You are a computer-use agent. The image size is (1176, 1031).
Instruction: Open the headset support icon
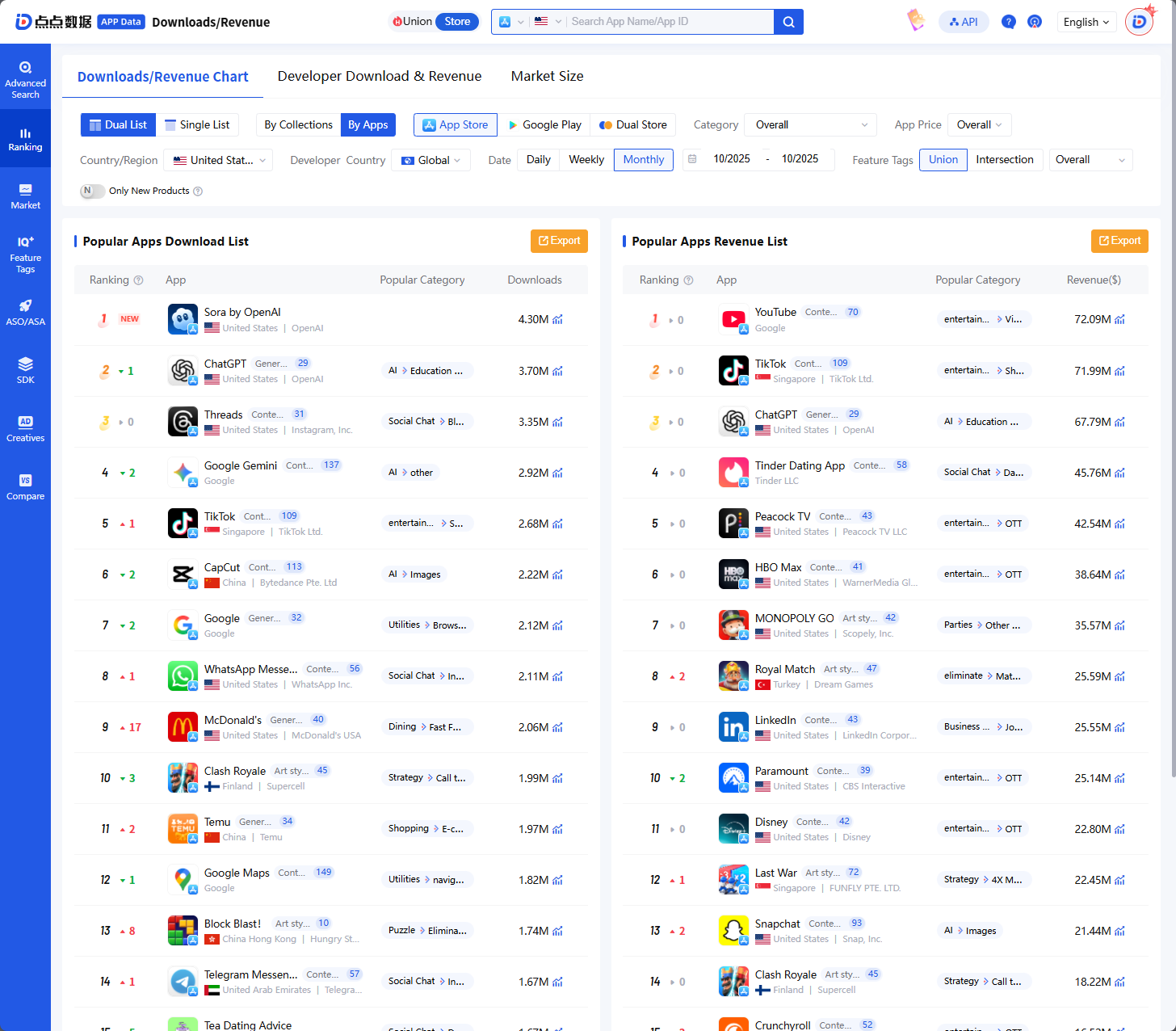pyautogui.click(x=1035, y=22)
